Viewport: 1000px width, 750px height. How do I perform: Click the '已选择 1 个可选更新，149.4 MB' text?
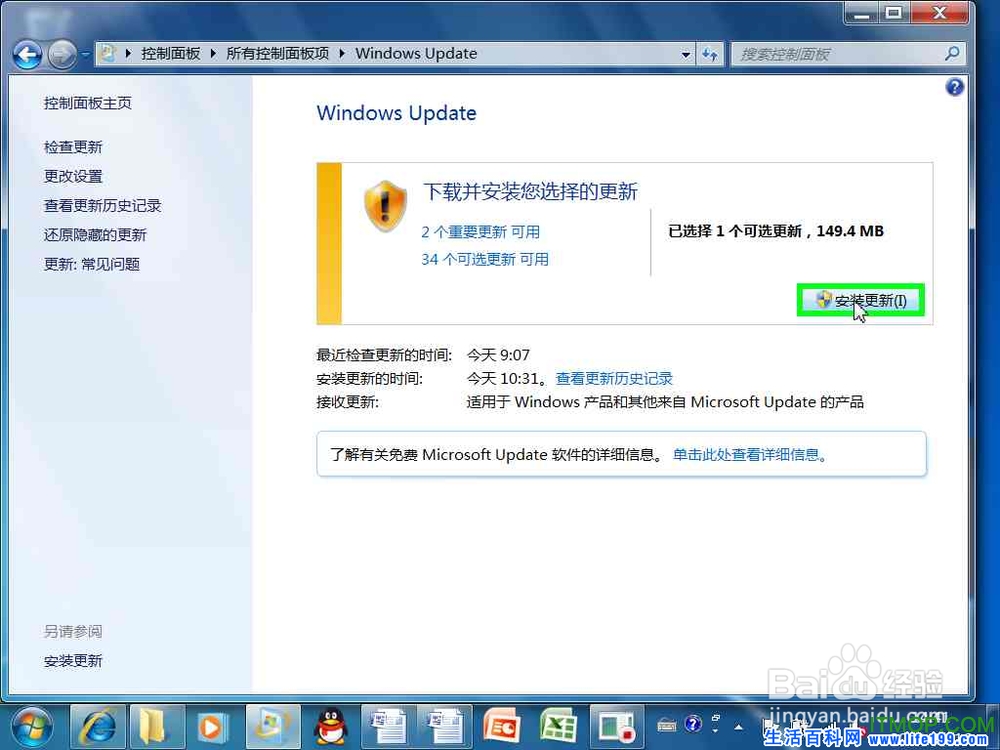(x=776, y=232)
